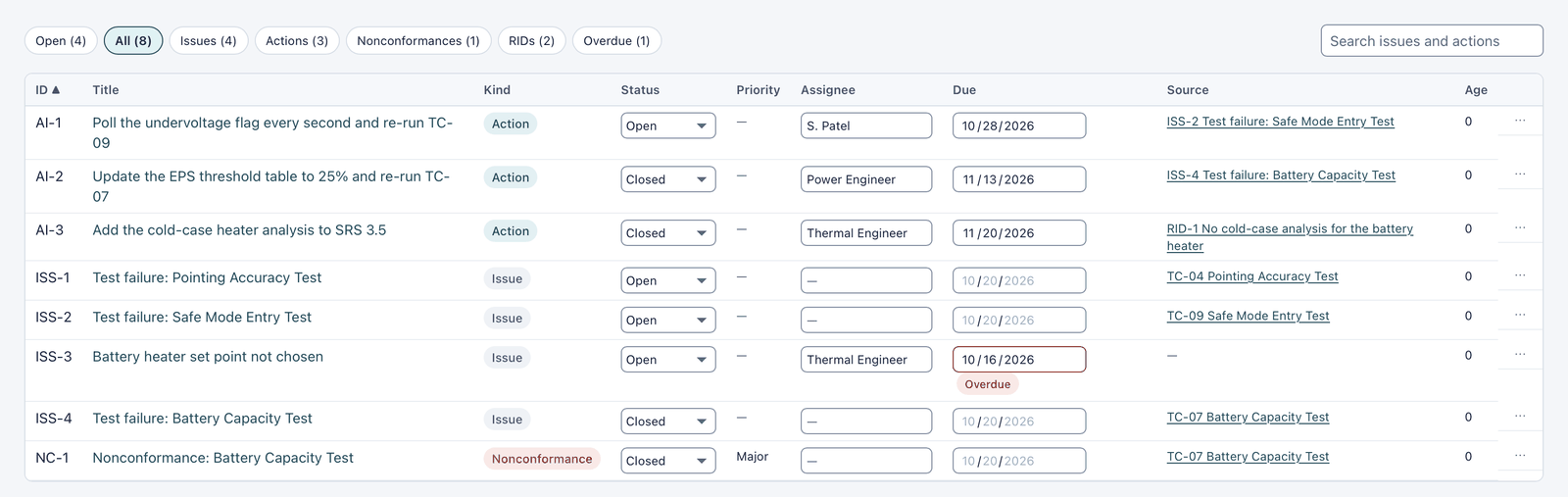Edit the Thermal Engineer assignee for ISS-3
The image size is (1568, 497).
866,360
